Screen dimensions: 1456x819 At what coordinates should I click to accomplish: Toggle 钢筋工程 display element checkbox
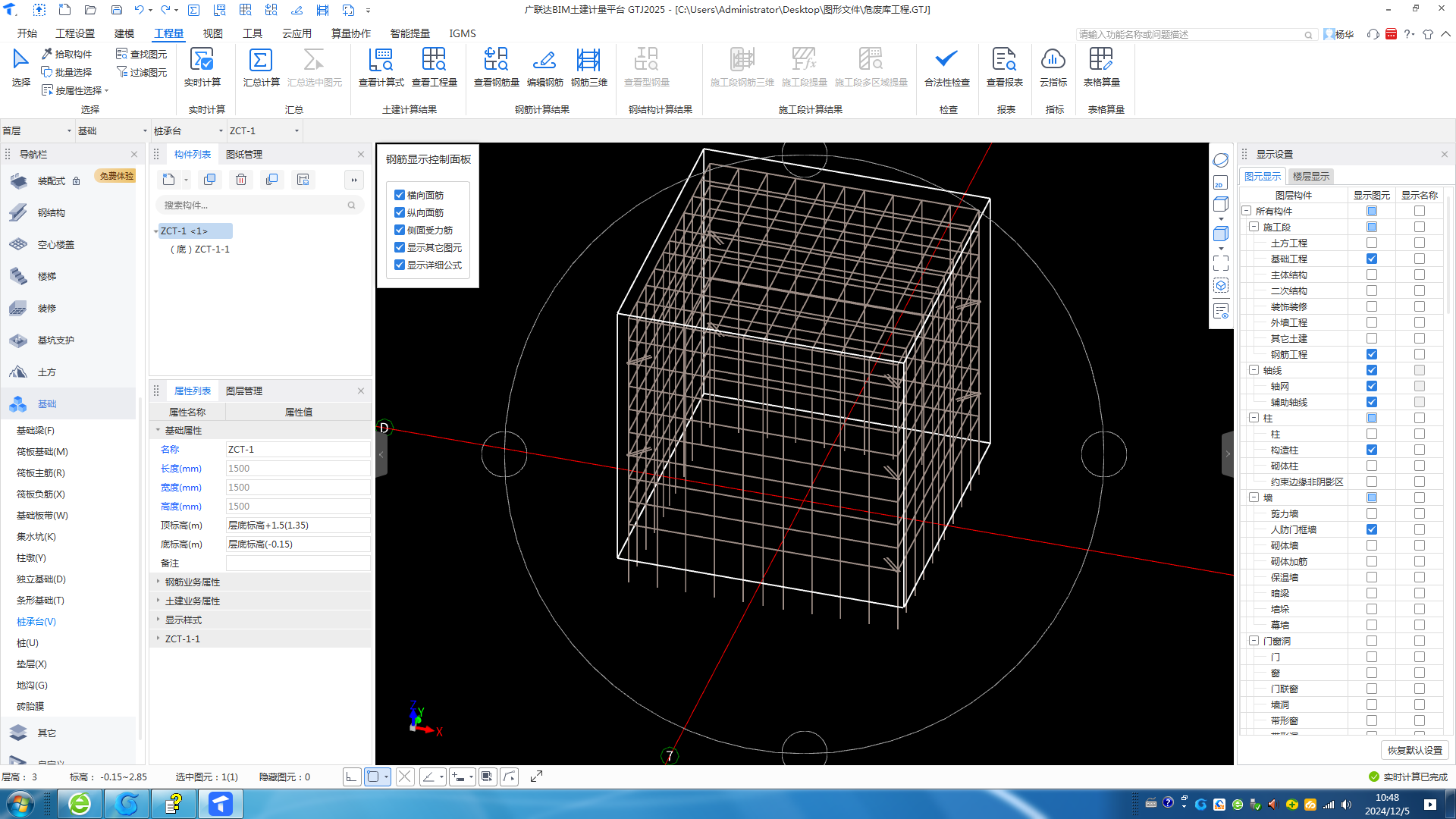tap(1371, 354)
